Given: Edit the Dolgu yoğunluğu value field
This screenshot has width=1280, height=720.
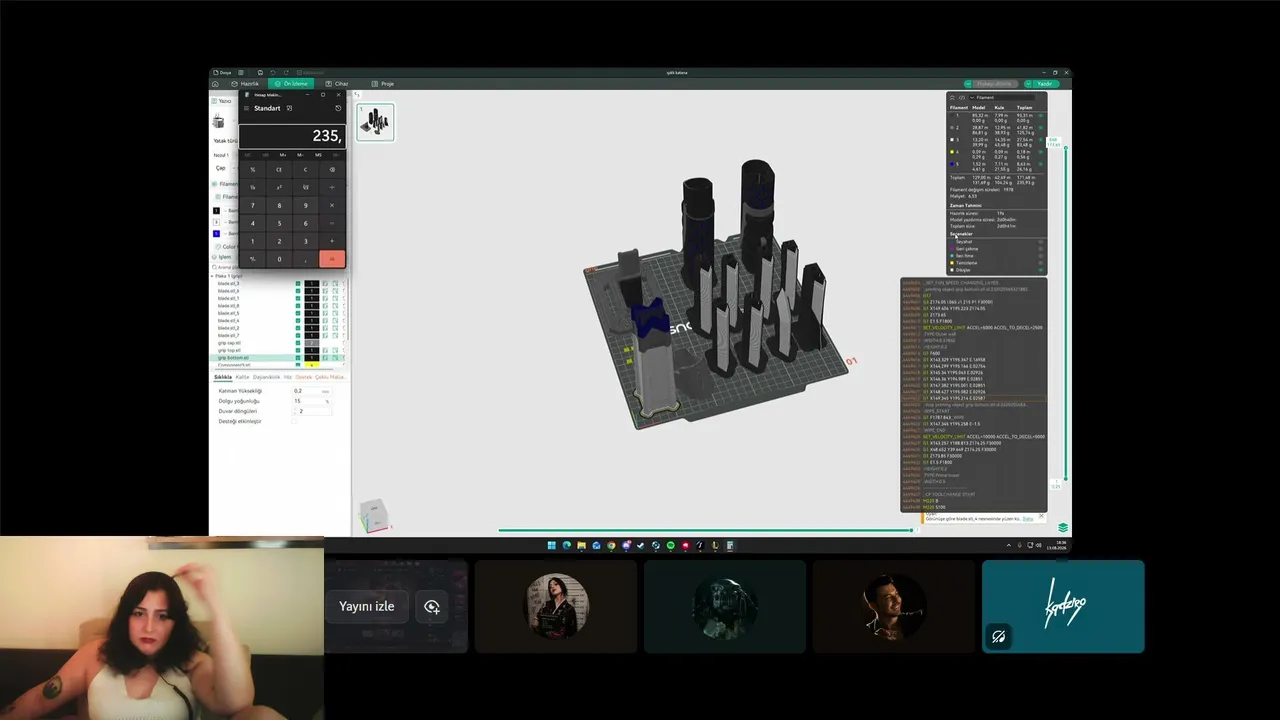Looking at the screenshot, I should point(311,401).
